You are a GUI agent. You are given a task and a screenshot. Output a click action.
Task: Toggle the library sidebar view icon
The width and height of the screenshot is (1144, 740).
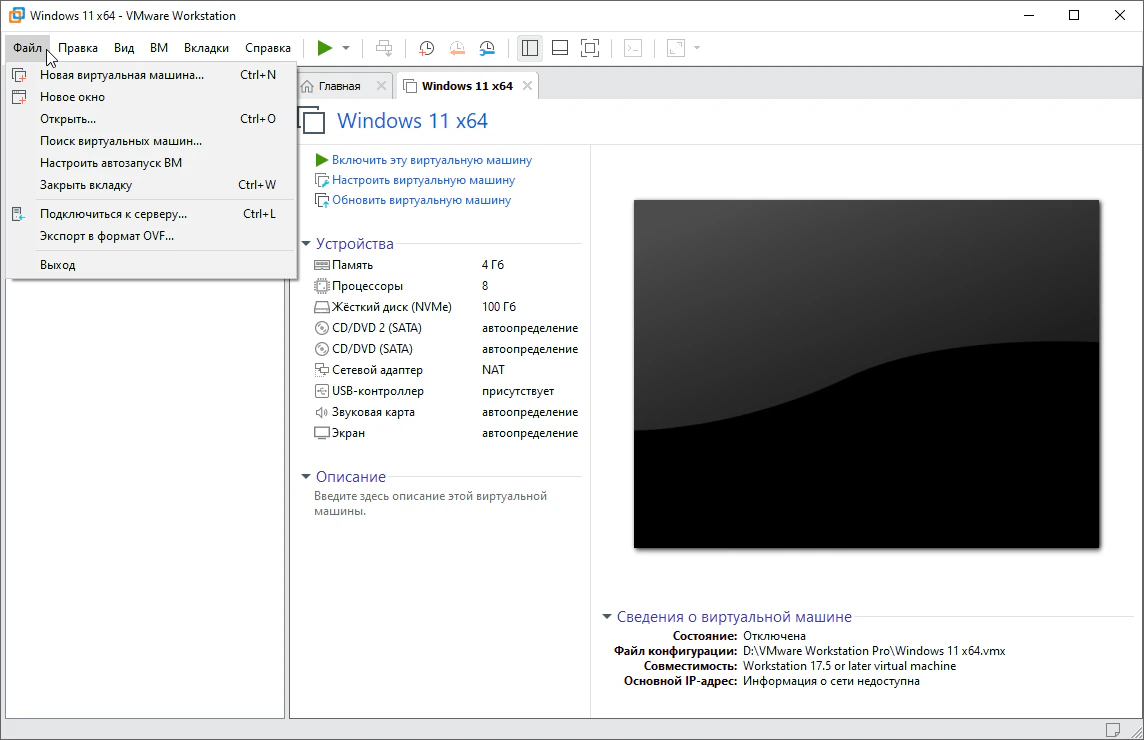pyautogui.click(x=530, y=48)
